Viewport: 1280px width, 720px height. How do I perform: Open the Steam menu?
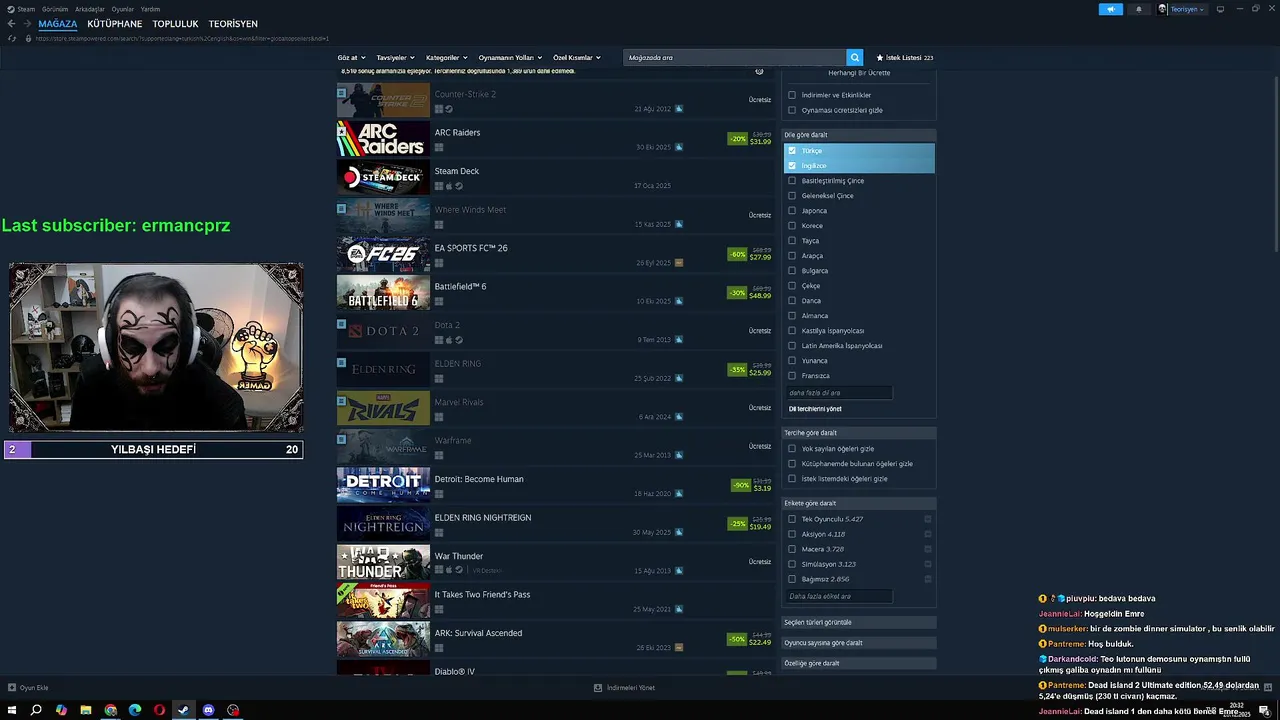click(x=26, y=9)
